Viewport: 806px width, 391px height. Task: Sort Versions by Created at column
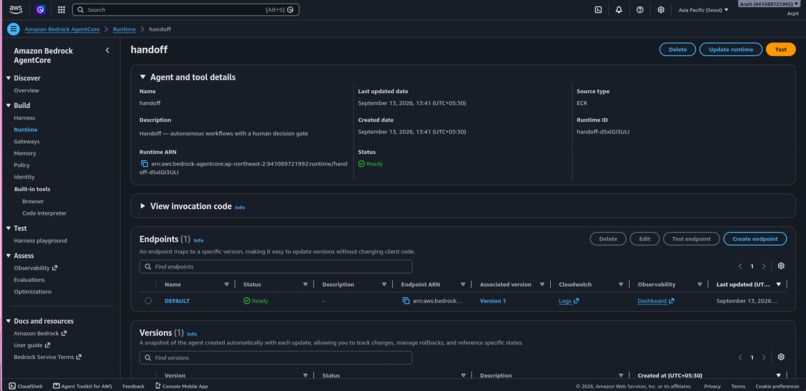[778, 376]
